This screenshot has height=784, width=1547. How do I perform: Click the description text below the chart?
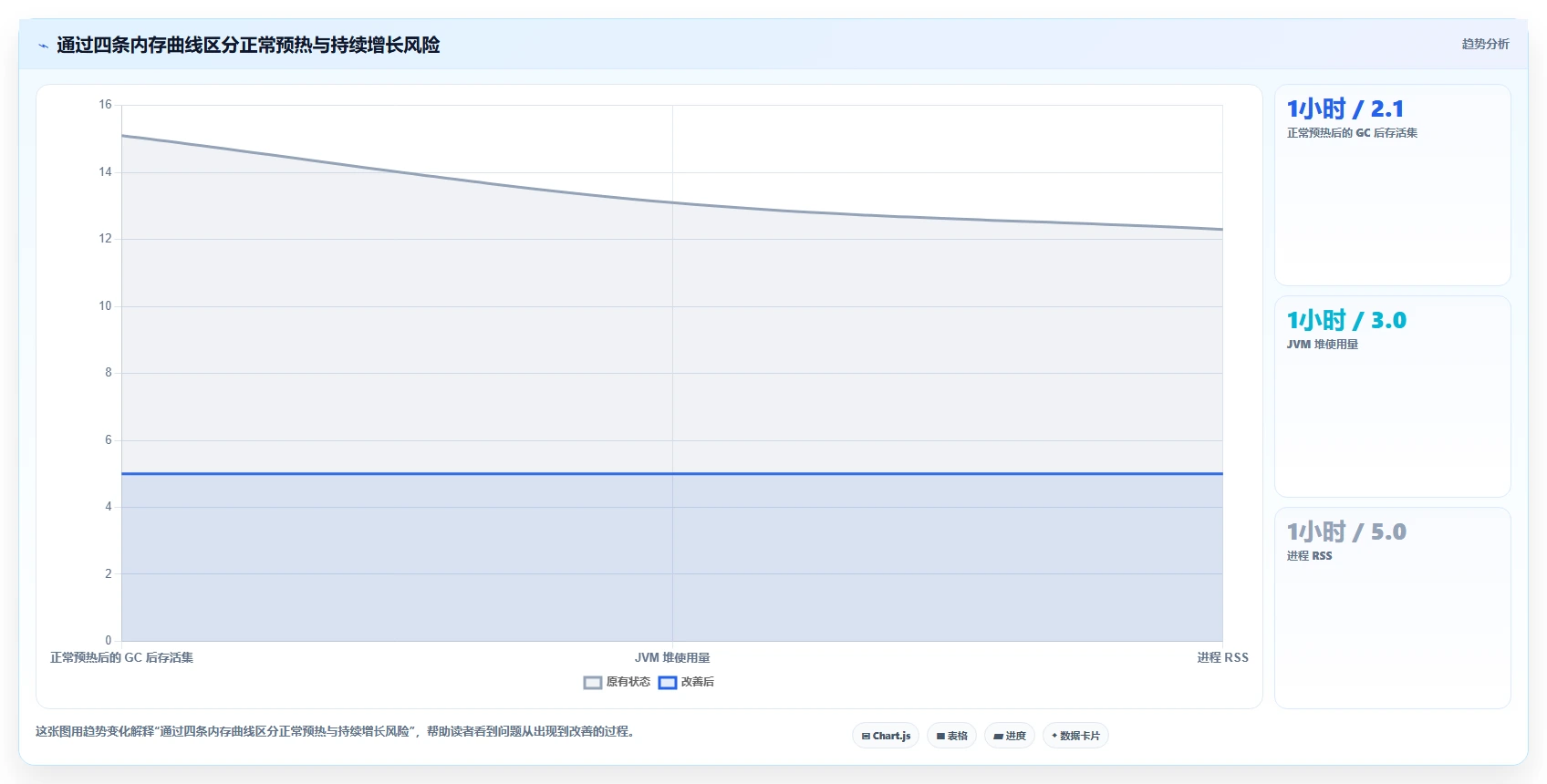click(335, 731)
